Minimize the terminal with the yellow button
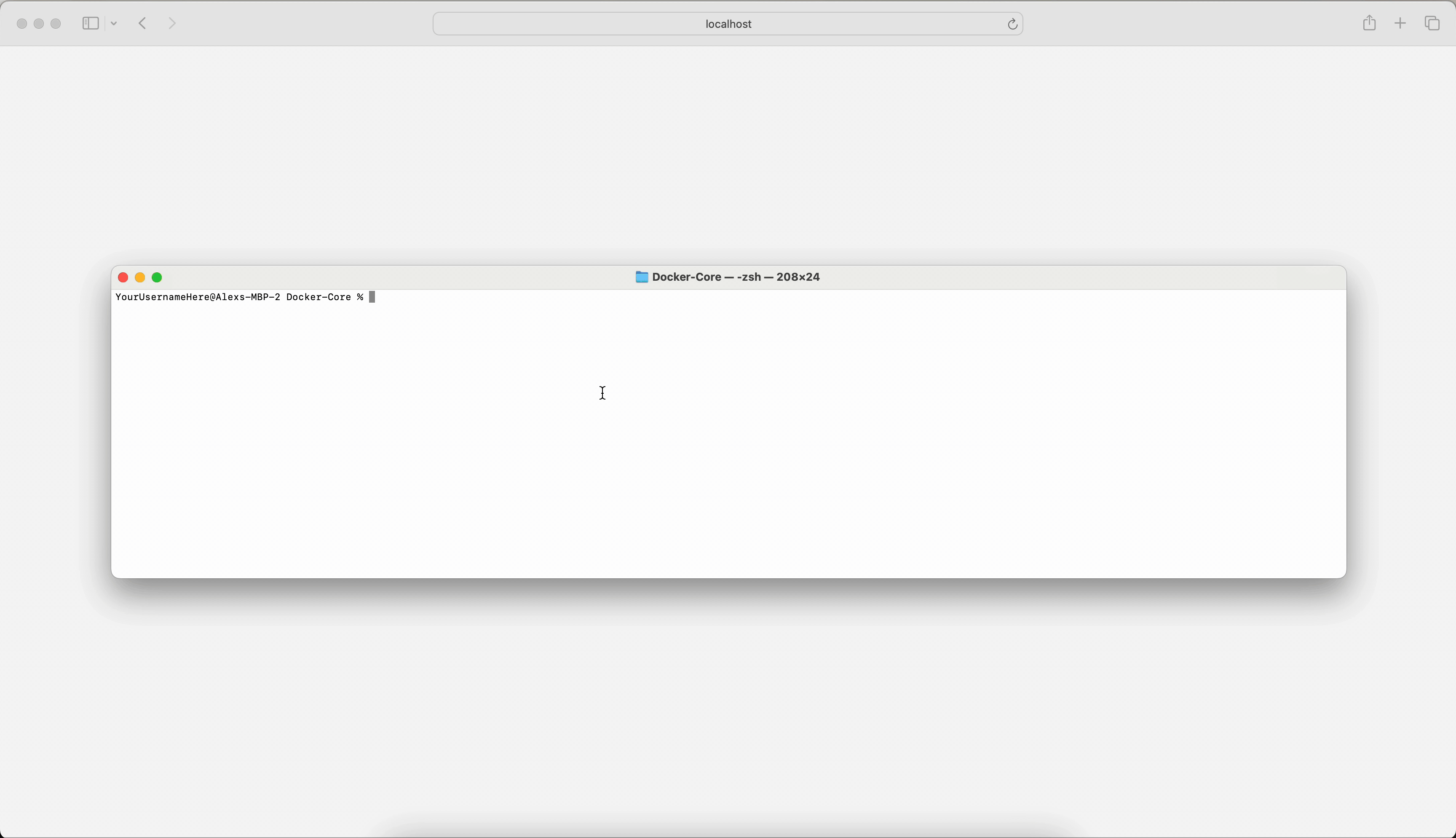This screenshot has width=1456, height=838. pyautogui.click(x=140, y=277)
